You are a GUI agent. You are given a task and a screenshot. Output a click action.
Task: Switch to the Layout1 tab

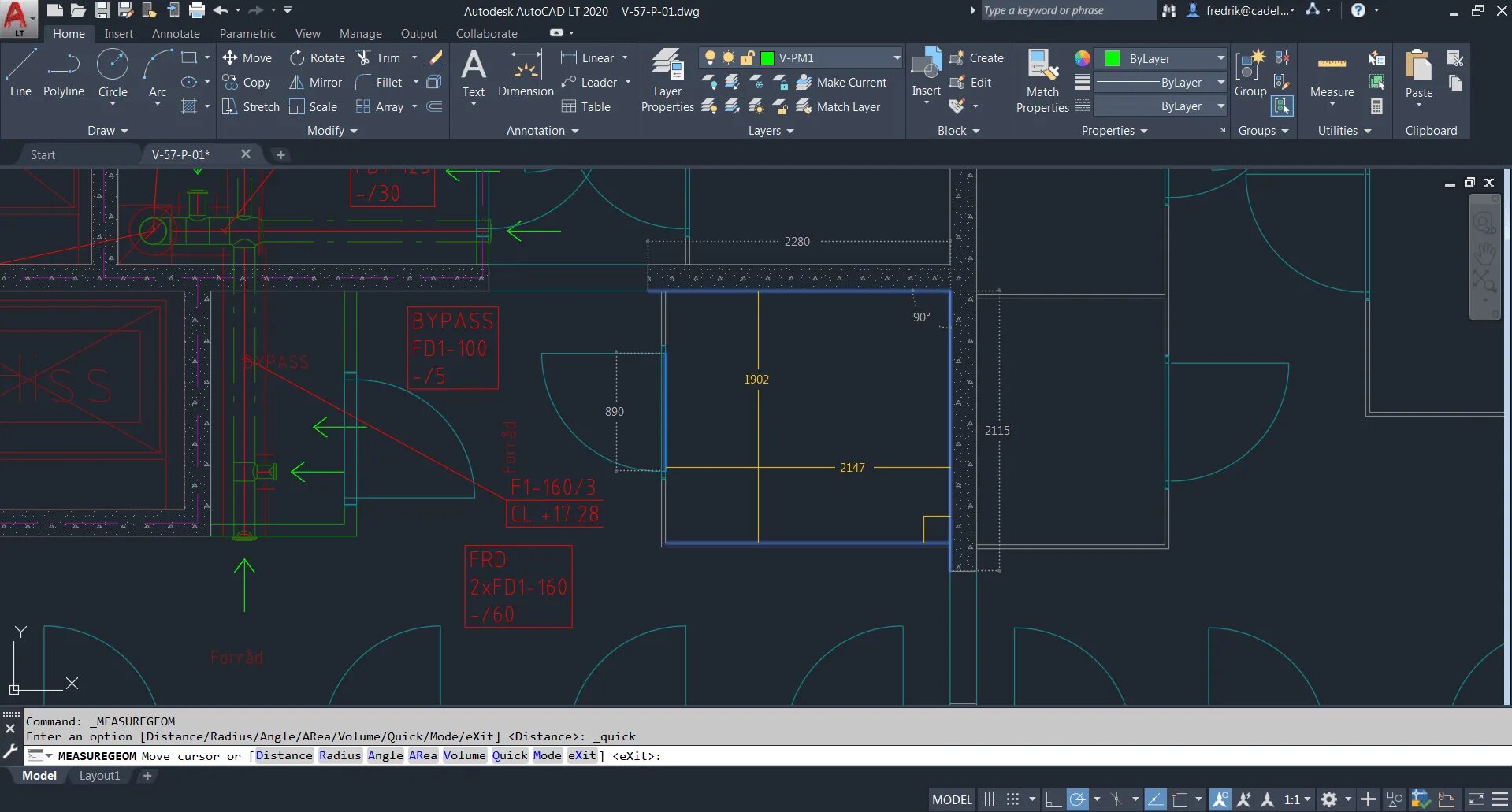pos(99,776)
